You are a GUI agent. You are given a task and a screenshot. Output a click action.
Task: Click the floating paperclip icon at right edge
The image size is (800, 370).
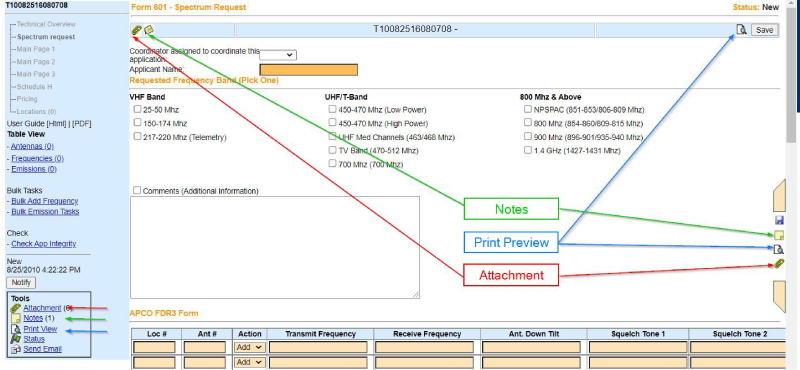[x=779, y=264]
